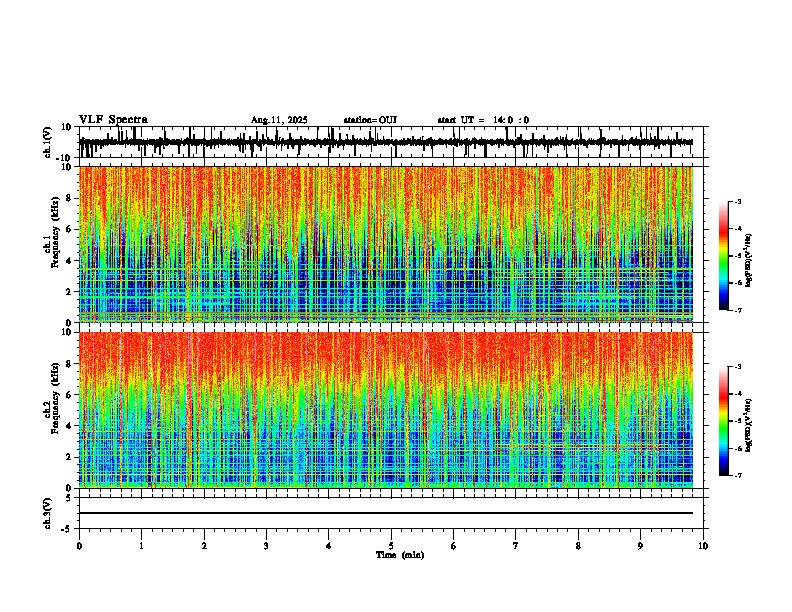Select the log(PSD) unit label beside ch.1 colorbar
792x612 pixels.
(x=749, y=261)
